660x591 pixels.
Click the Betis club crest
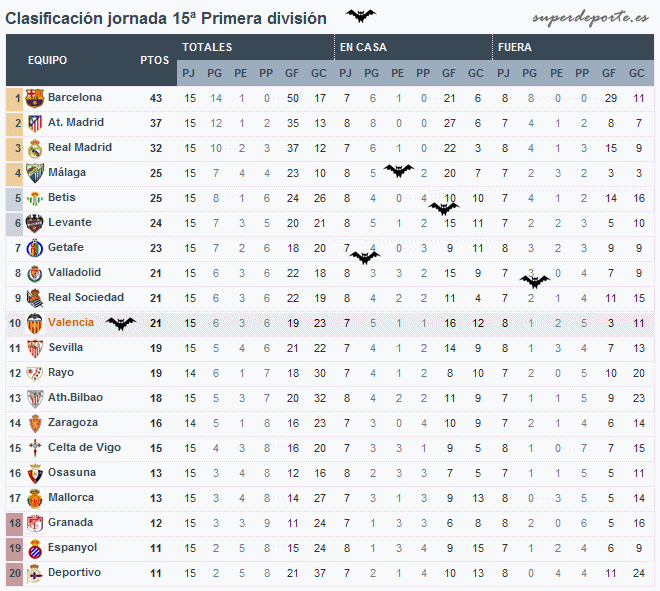point(35,198)
